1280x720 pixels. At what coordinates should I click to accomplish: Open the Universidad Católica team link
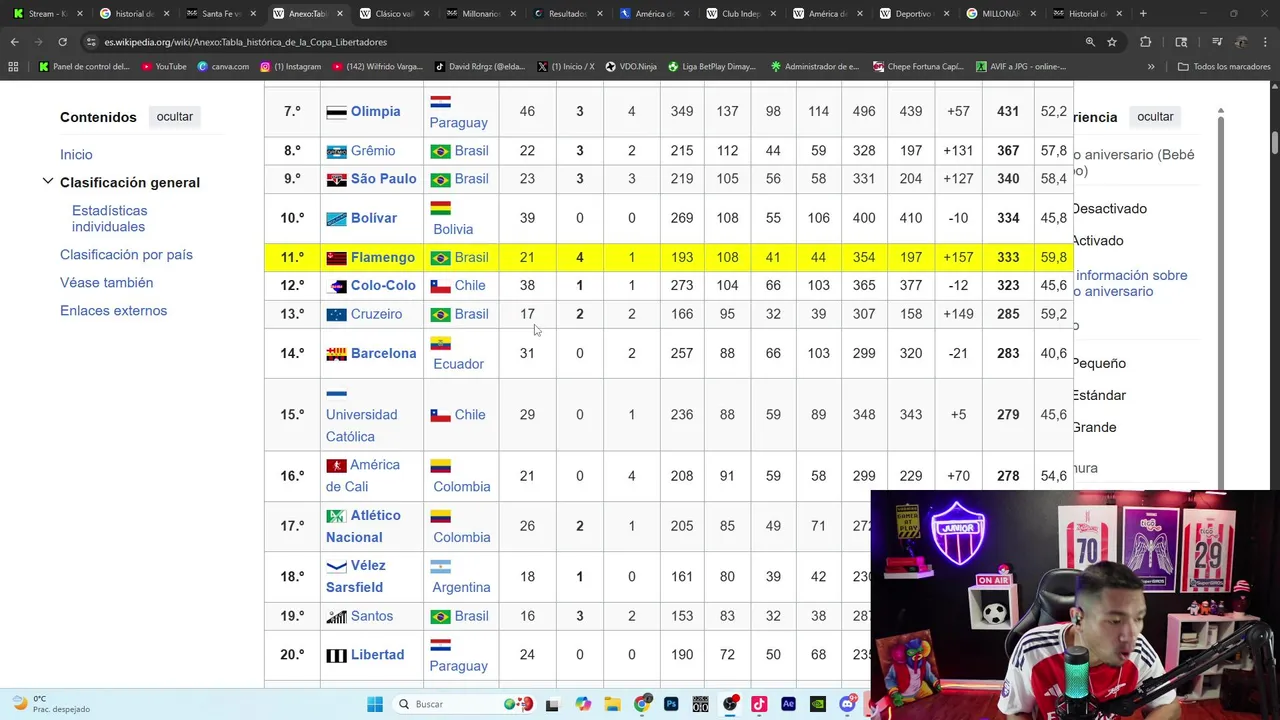(361, 425)
